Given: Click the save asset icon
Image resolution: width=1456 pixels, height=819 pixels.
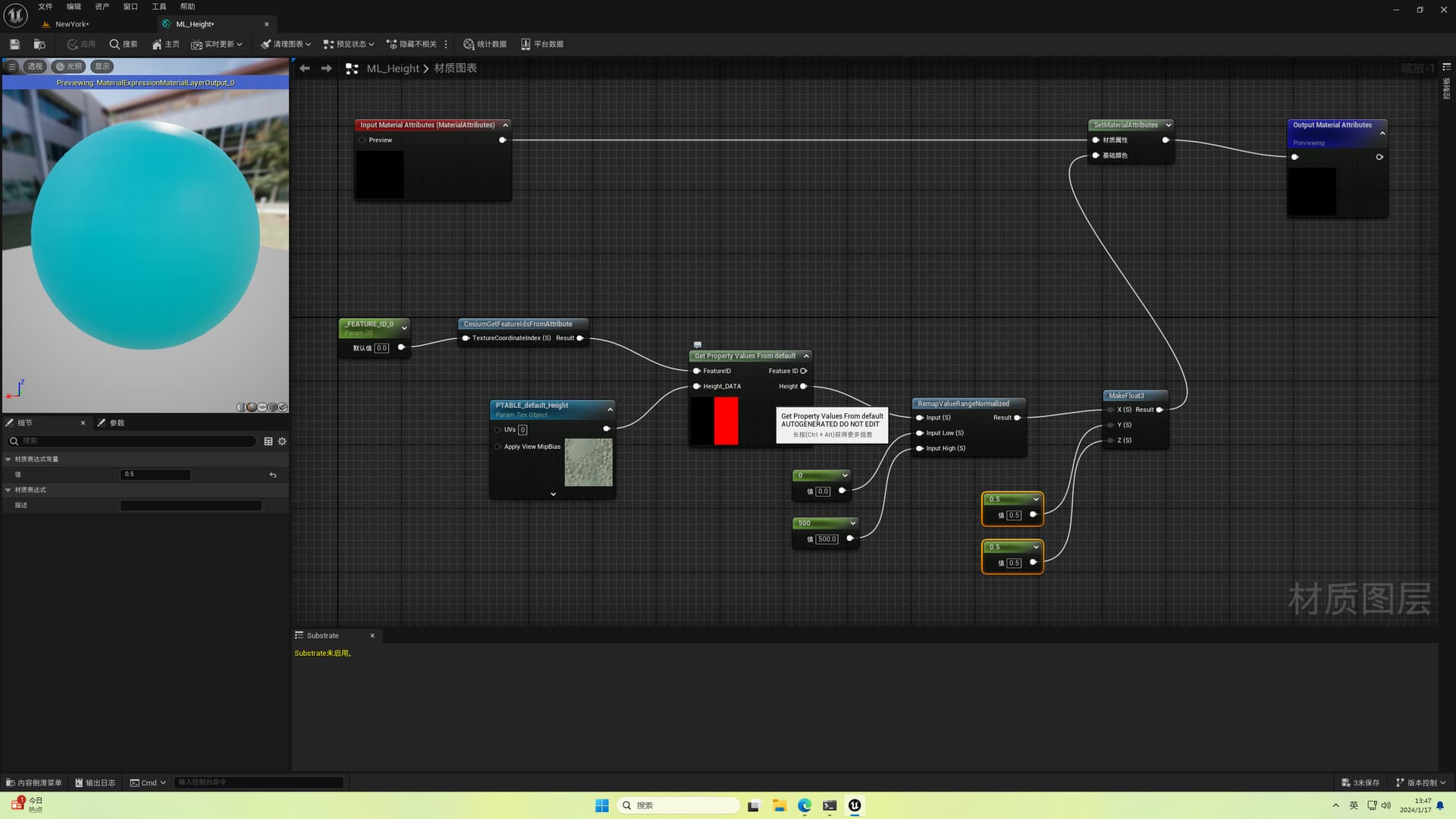Looking at the screenshot, I should tap(14, 44).
